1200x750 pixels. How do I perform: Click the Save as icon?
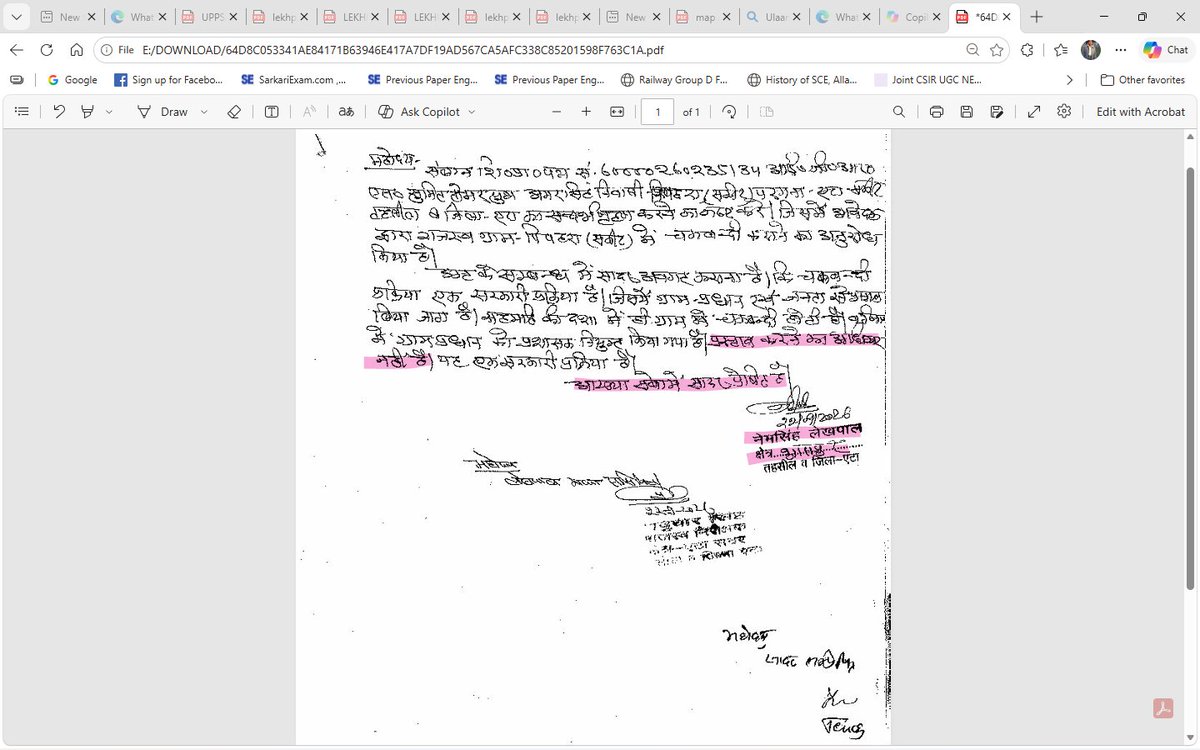[x=997, y=112]
